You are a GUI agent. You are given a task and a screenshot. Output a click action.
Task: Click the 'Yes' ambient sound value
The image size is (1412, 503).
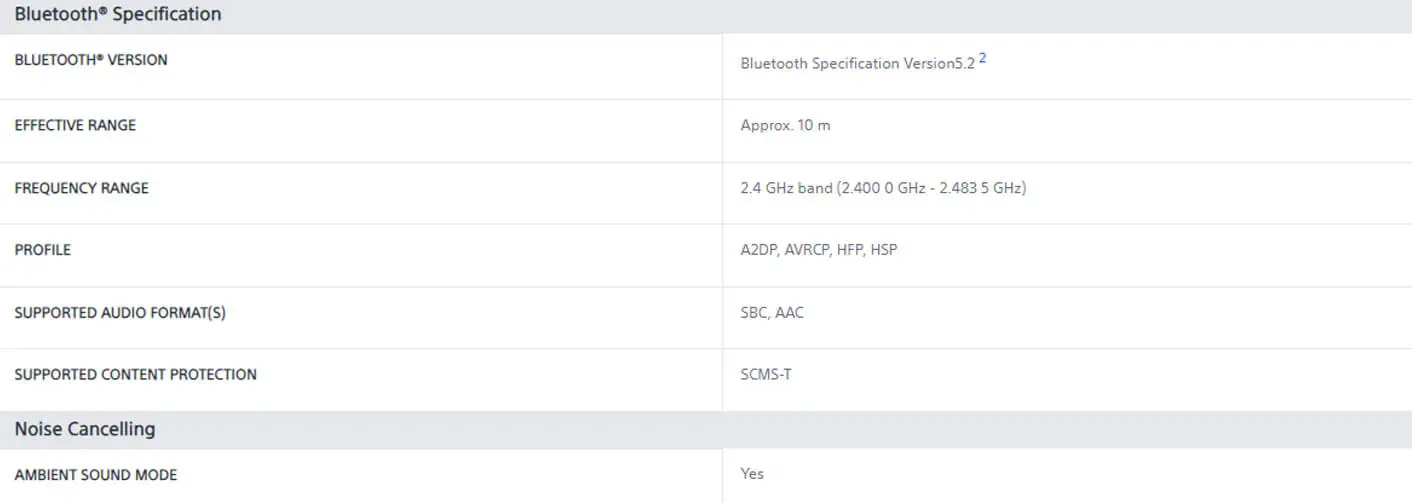coord(752,474)
